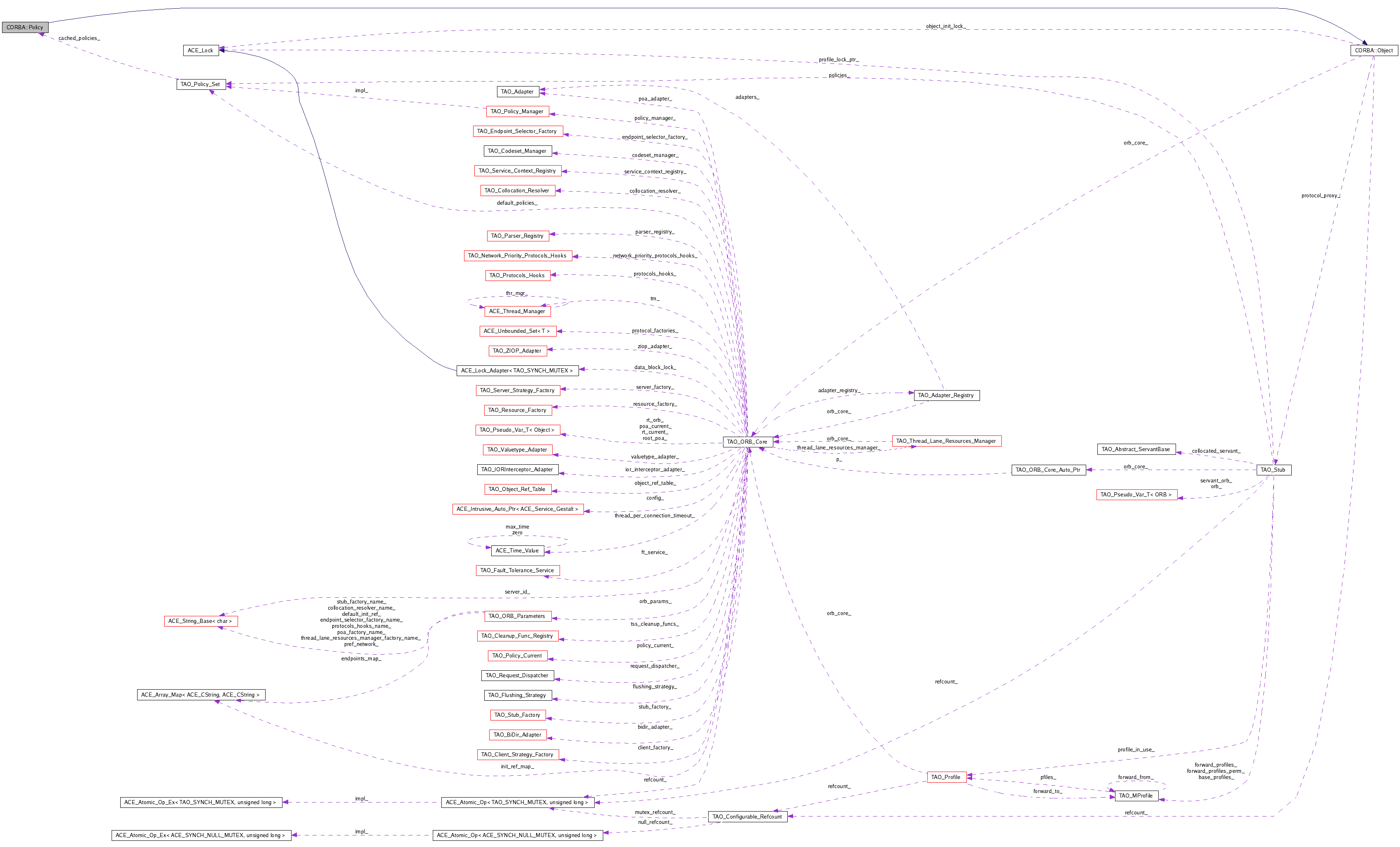Open the ACE_Lock class node
Image resolution: width=1400 pixels, height=847 pixels.
[x=201, y=51]
